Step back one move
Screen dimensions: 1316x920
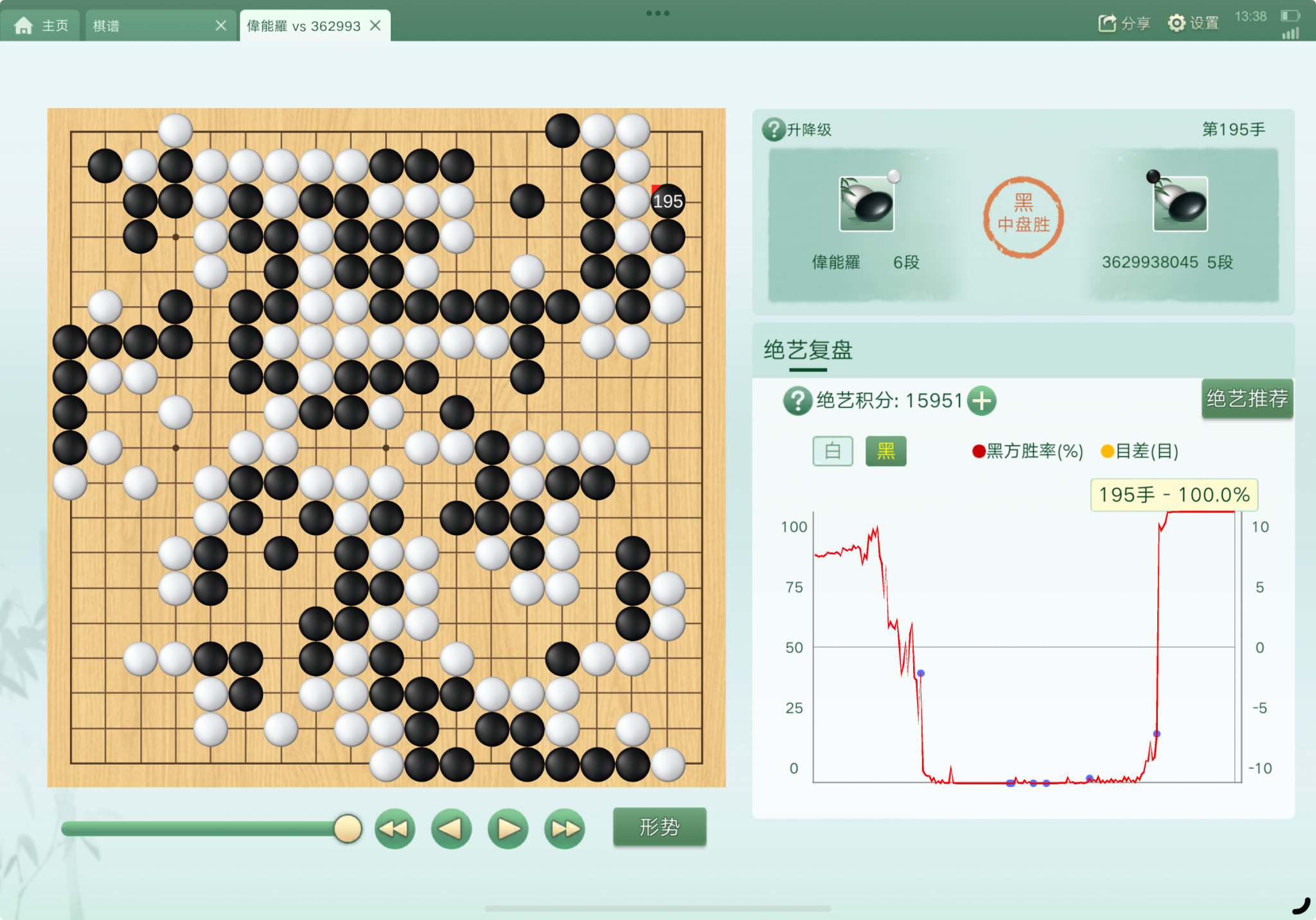(x=451, y=829)
